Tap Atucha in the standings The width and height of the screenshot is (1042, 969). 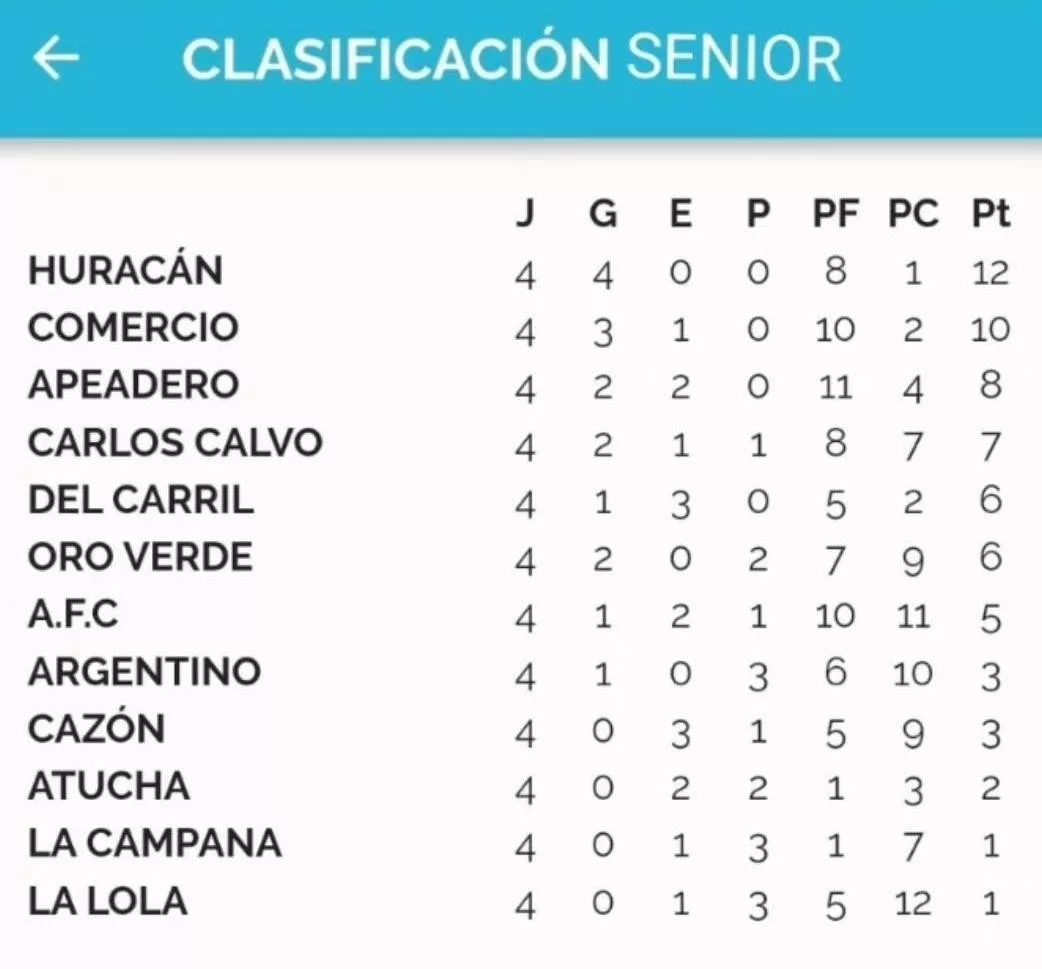[108, 785]
